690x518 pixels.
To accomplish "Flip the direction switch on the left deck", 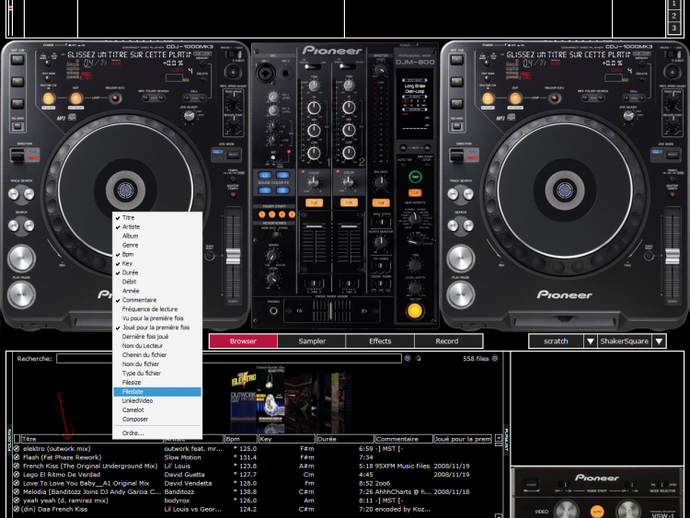I will coord(18,155).
